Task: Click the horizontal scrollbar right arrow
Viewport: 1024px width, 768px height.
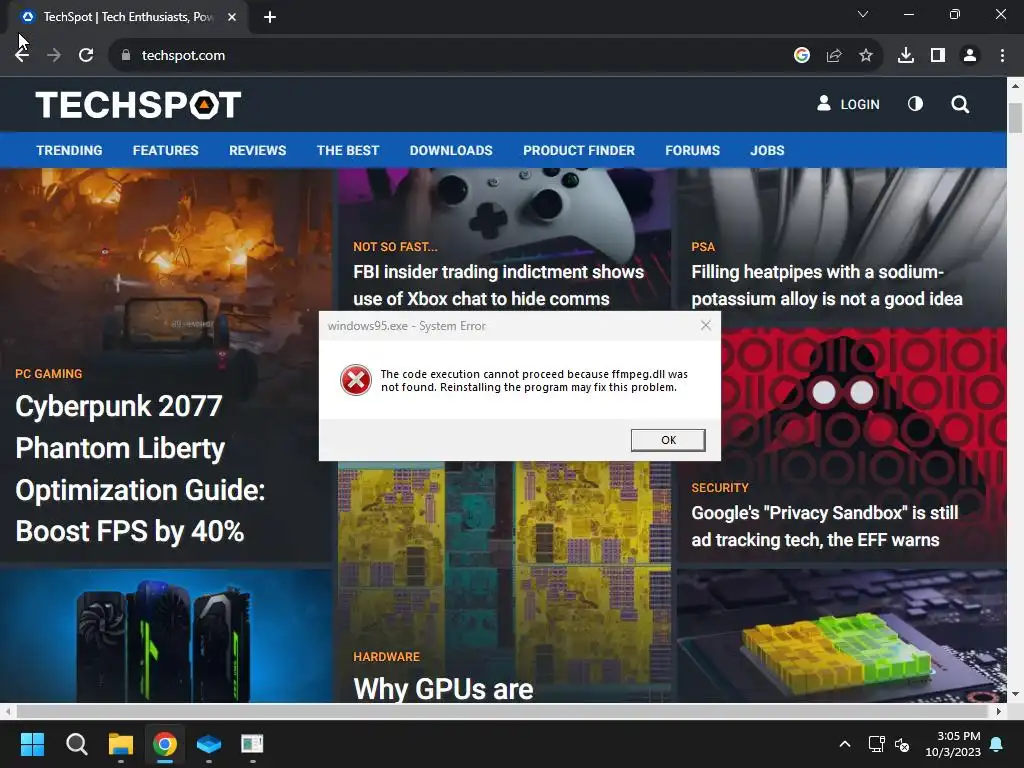Action: pyautogui.click(x=999, y=711)
